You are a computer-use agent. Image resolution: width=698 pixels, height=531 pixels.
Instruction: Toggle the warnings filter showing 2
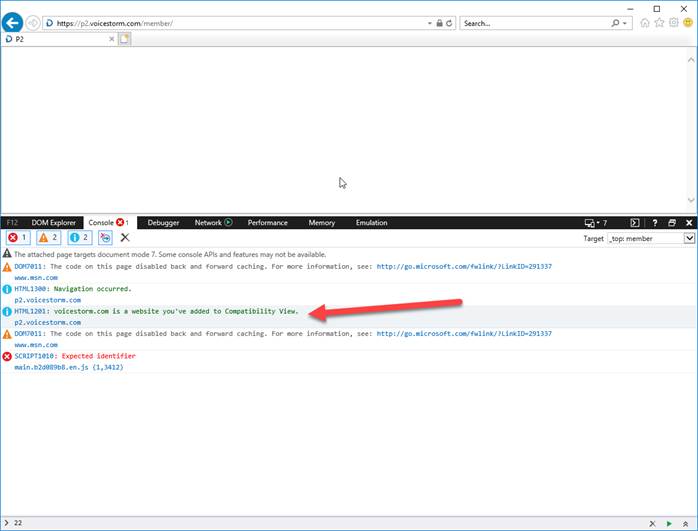click(49, 238)
